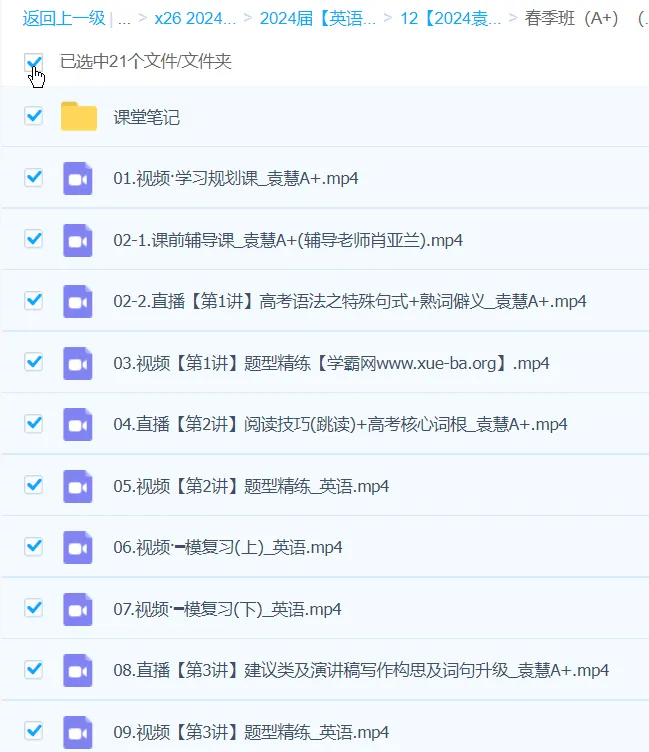The height and width of the screenshot is (752, 649).
Task: Click video icon for 01.视频·学习规划课 file
Action: tap(78, 178)
